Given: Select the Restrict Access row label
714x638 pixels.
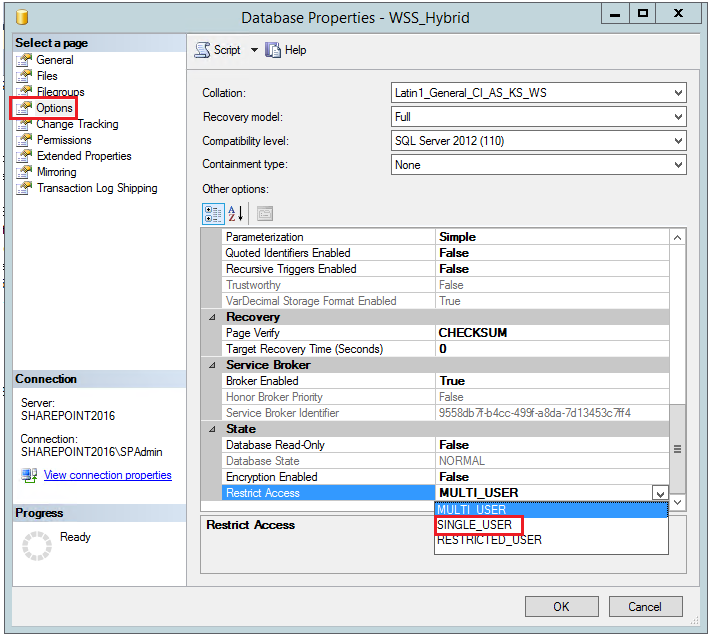Looking at the screenshot, I should tap(328, 493).
